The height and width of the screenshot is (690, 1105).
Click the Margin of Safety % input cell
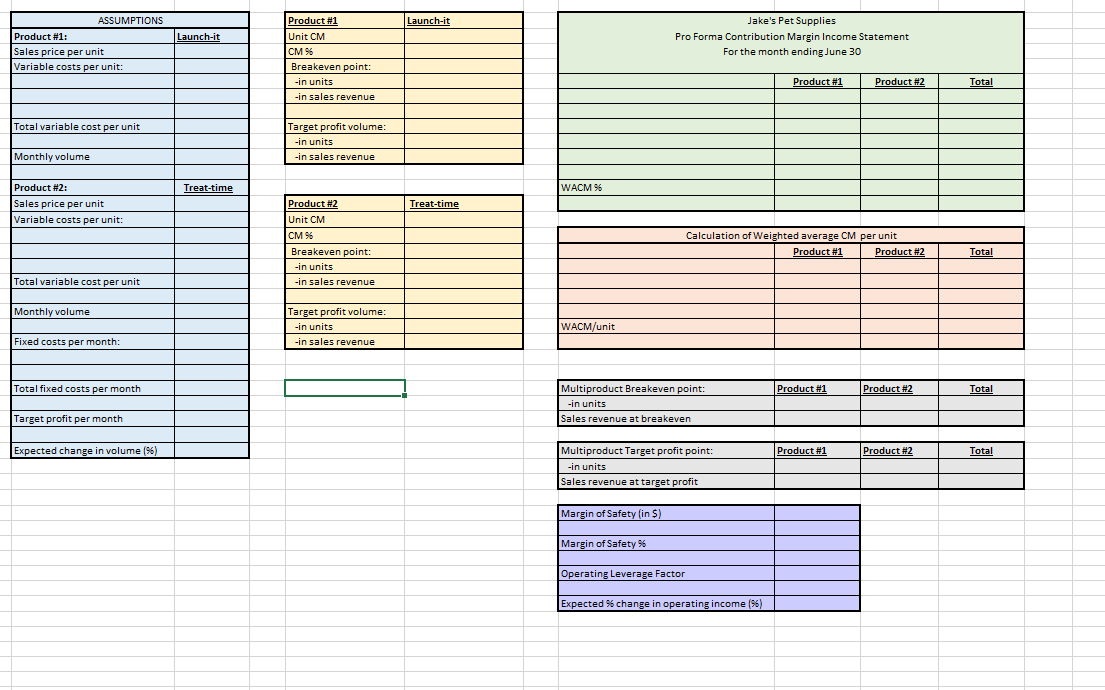click(818, 543)
